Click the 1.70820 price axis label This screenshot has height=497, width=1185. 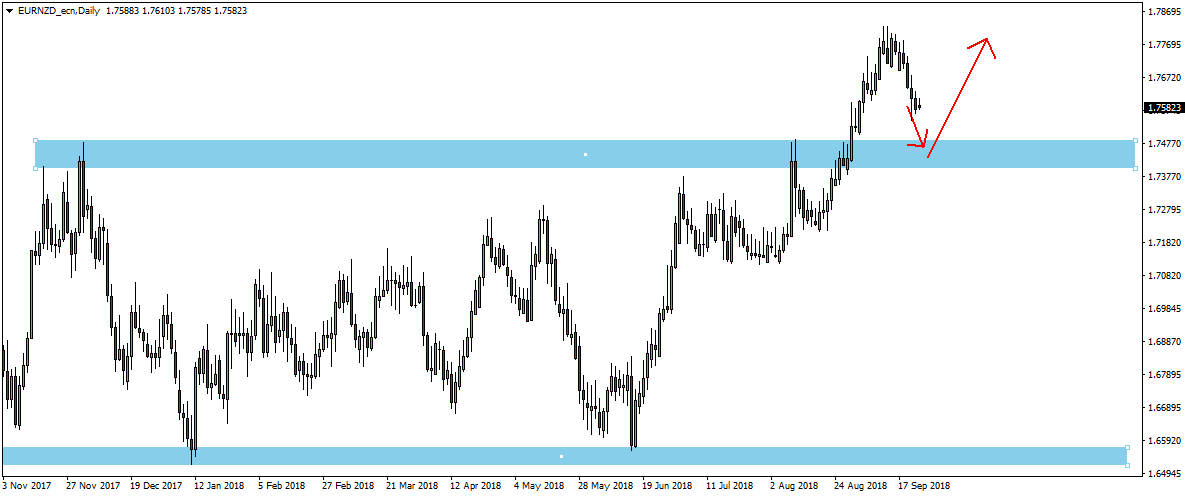point(1164,276)
